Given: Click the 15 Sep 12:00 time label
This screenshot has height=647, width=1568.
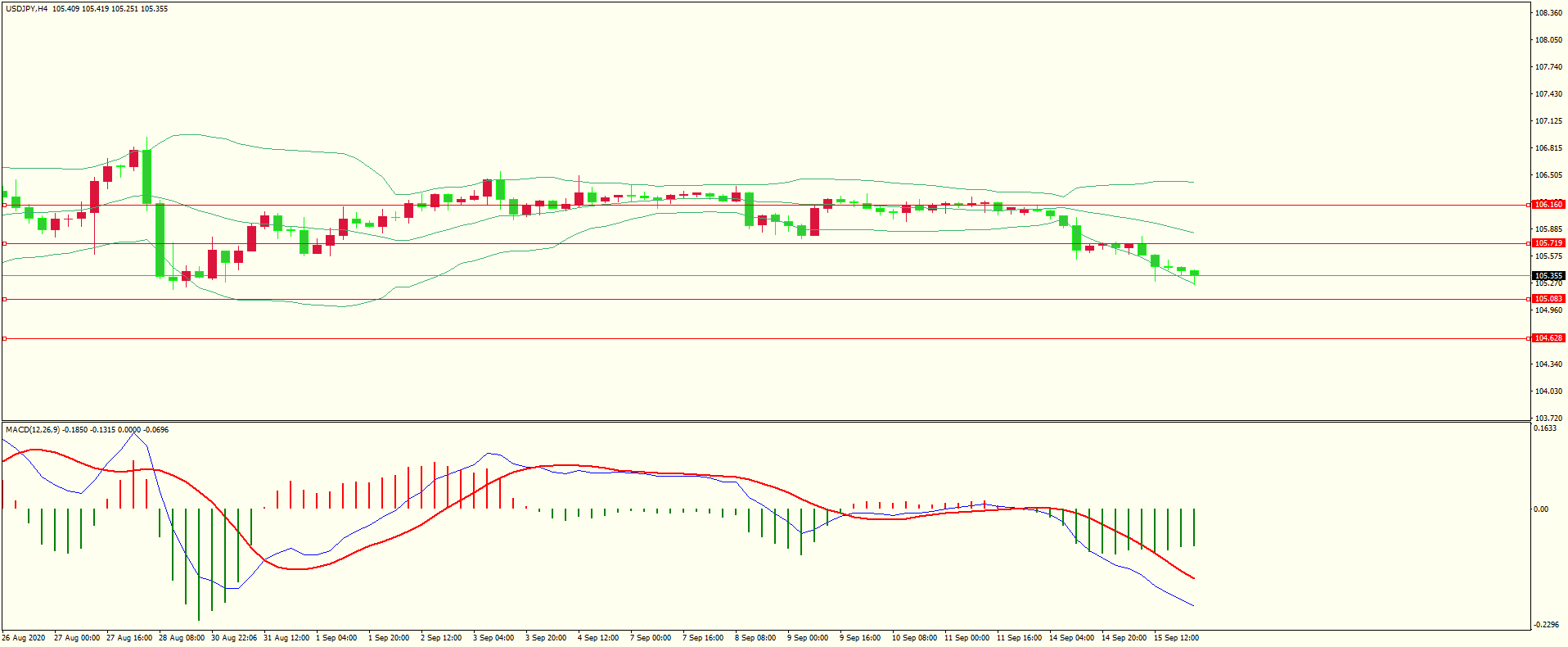Looking at the screenshot, I should (1177, 638).
